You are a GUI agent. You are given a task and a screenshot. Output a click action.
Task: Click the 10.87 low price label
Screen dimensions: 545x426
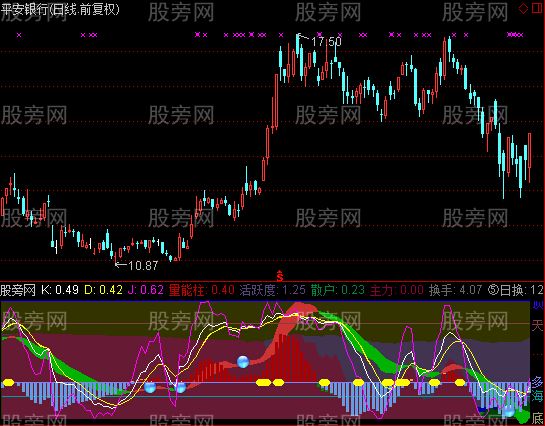143,266
